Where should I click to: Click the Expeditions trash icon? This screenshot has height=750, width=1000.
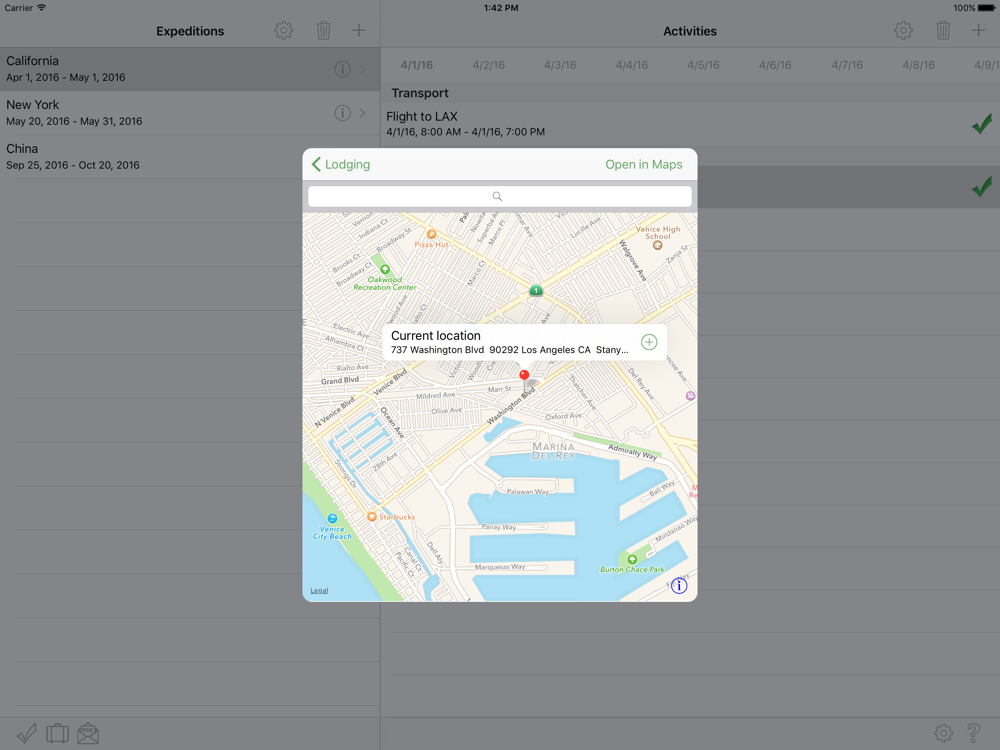pyautogui.click(x=323, y=31)
